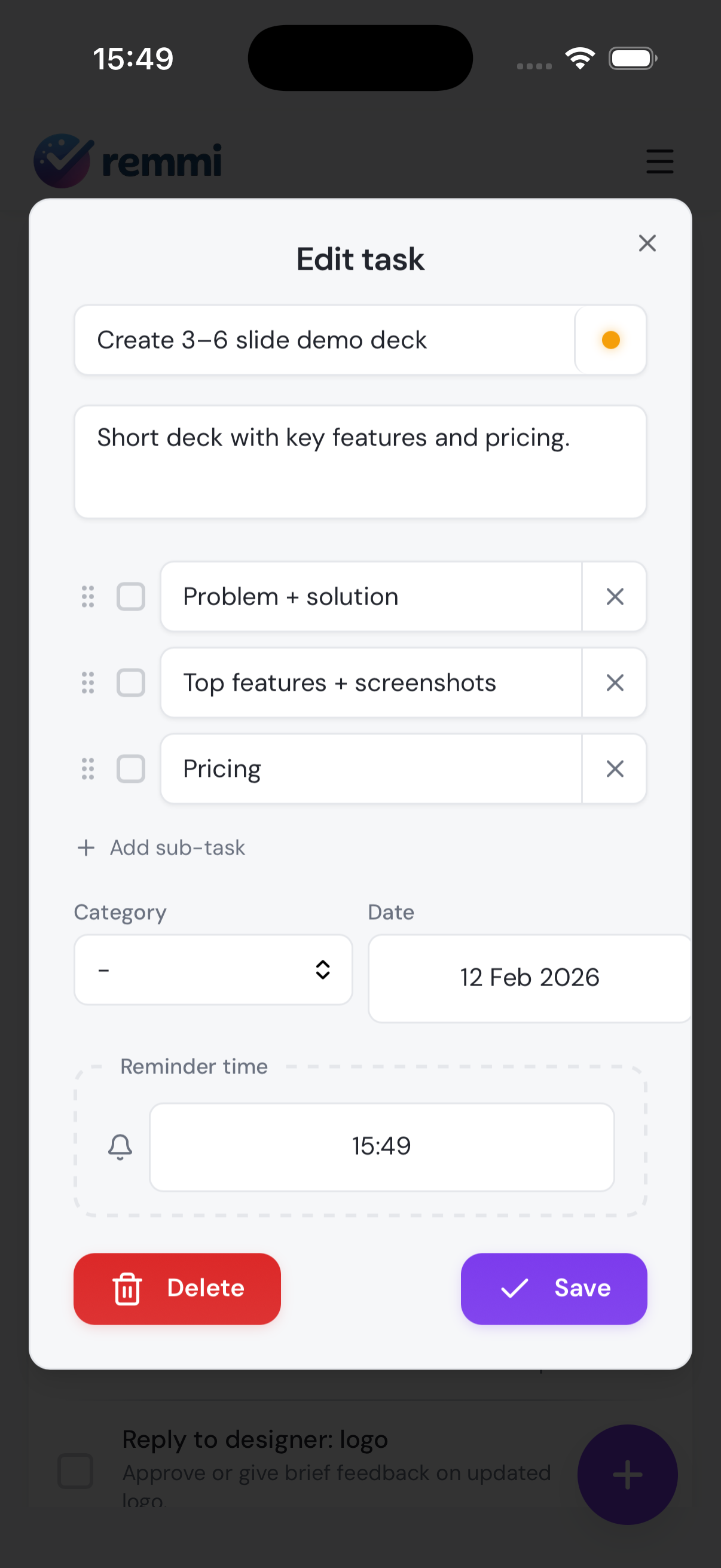
Task: Open the Date picker field
Action: click(x=529, y=978)
